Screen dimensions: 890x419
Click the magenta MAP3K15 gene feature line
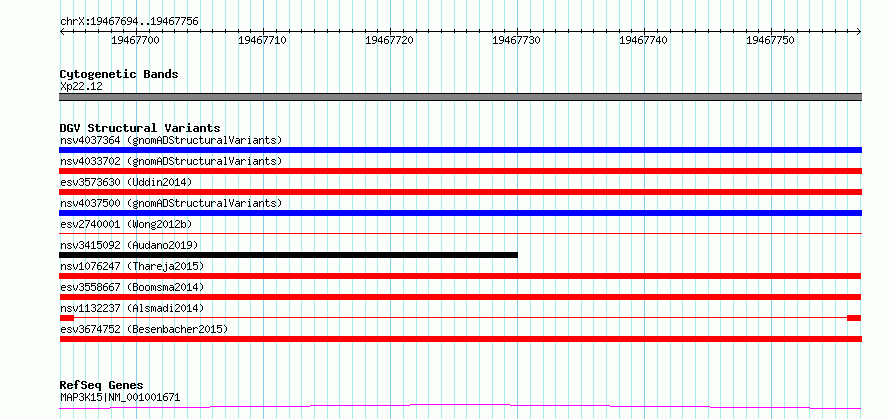click(460, 407)
